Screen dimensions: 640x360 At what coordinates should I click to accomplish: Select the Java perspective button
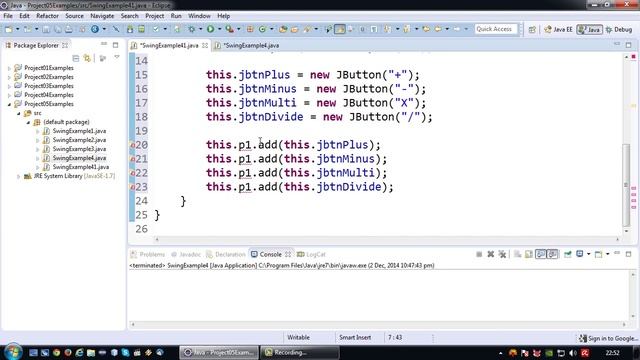589,29
